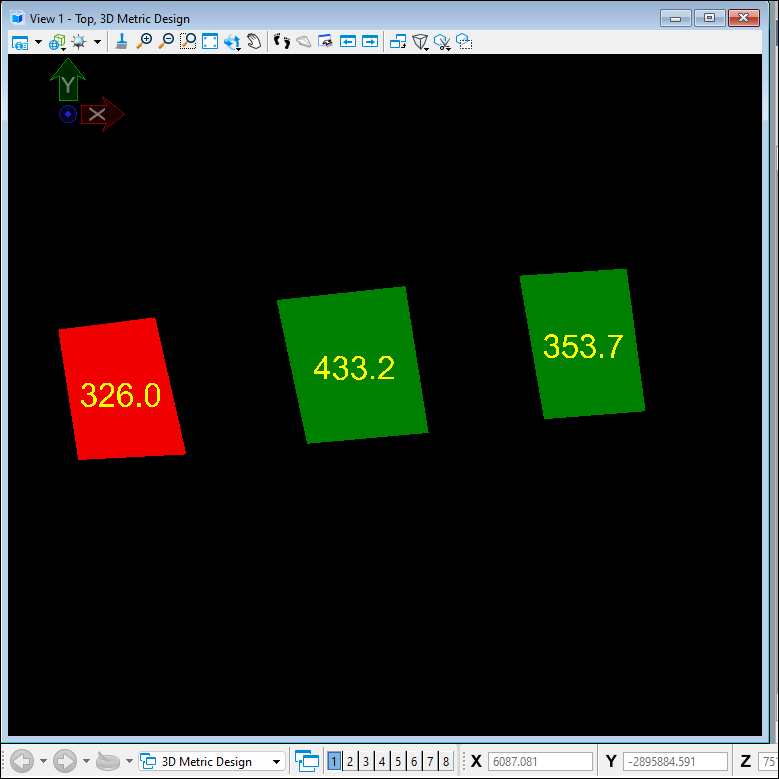Screen dimensions: 779x779
Task: Click the Copy View icon
Action: (397, 41)
